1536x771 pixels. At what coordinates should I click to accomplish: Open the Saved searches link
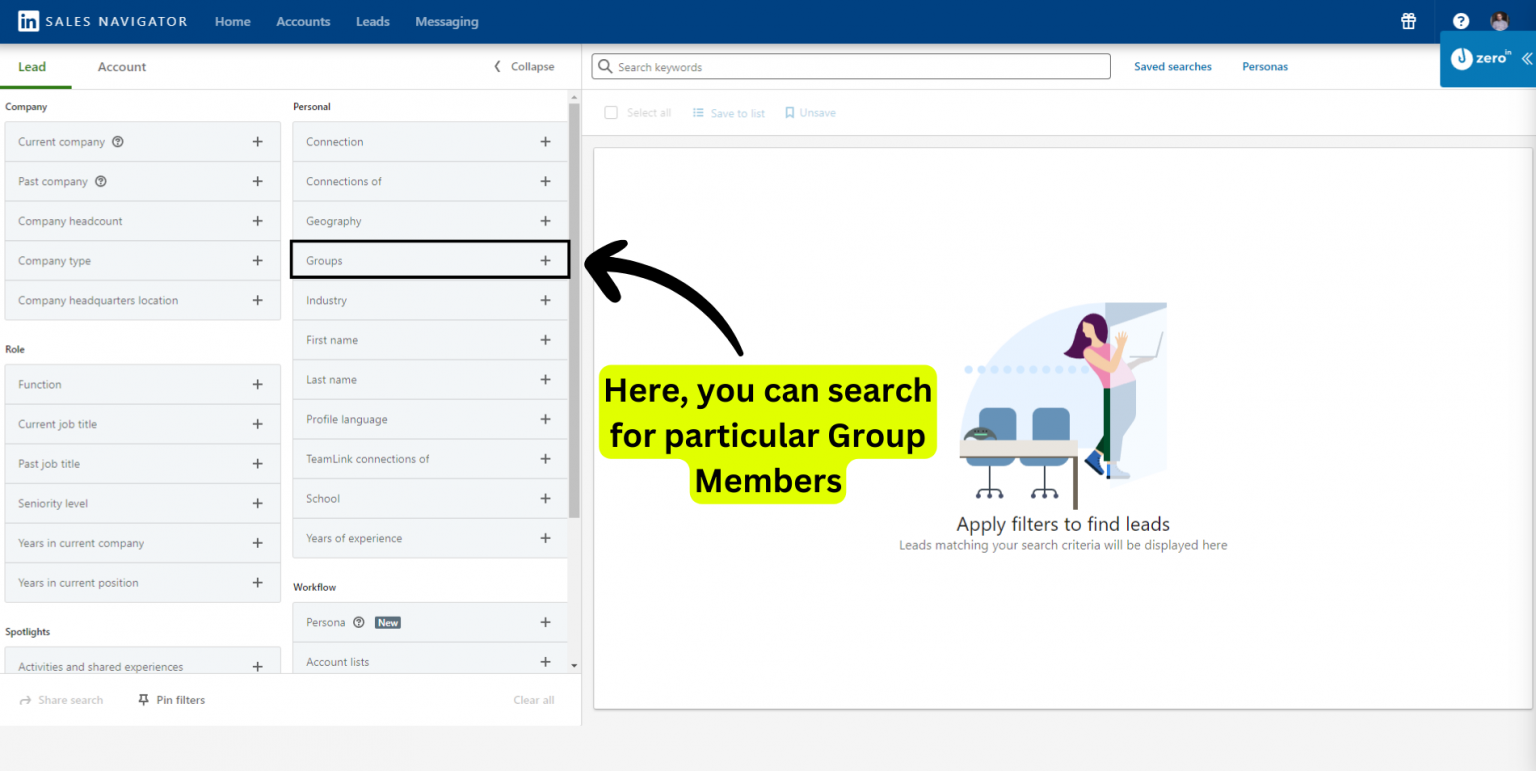(x=1173, y=66)
